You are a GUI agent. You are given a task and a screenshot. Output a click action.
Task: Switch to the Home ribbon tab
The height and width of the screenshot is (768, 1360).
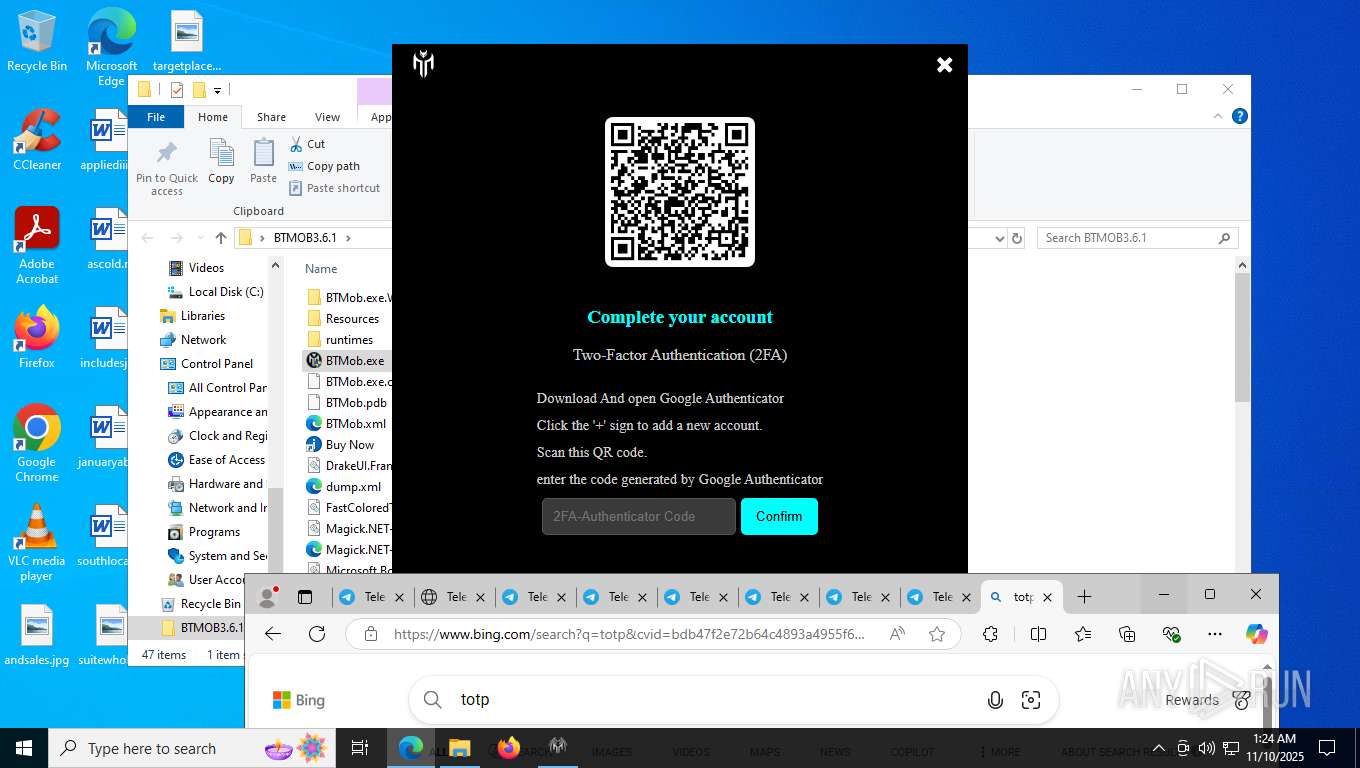pos(212,117)
